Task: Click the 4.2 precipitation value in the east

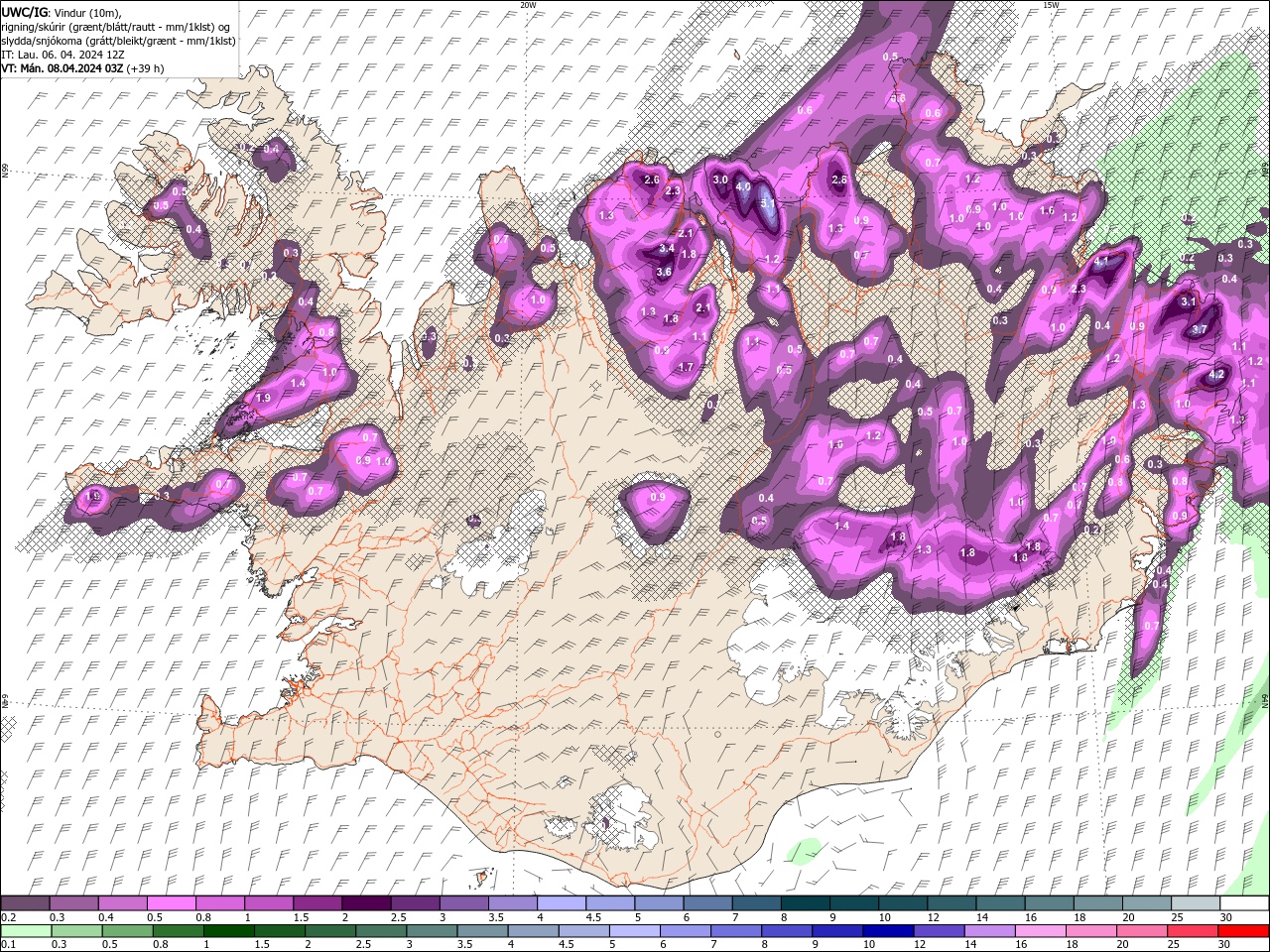Action: [1217, 376]
